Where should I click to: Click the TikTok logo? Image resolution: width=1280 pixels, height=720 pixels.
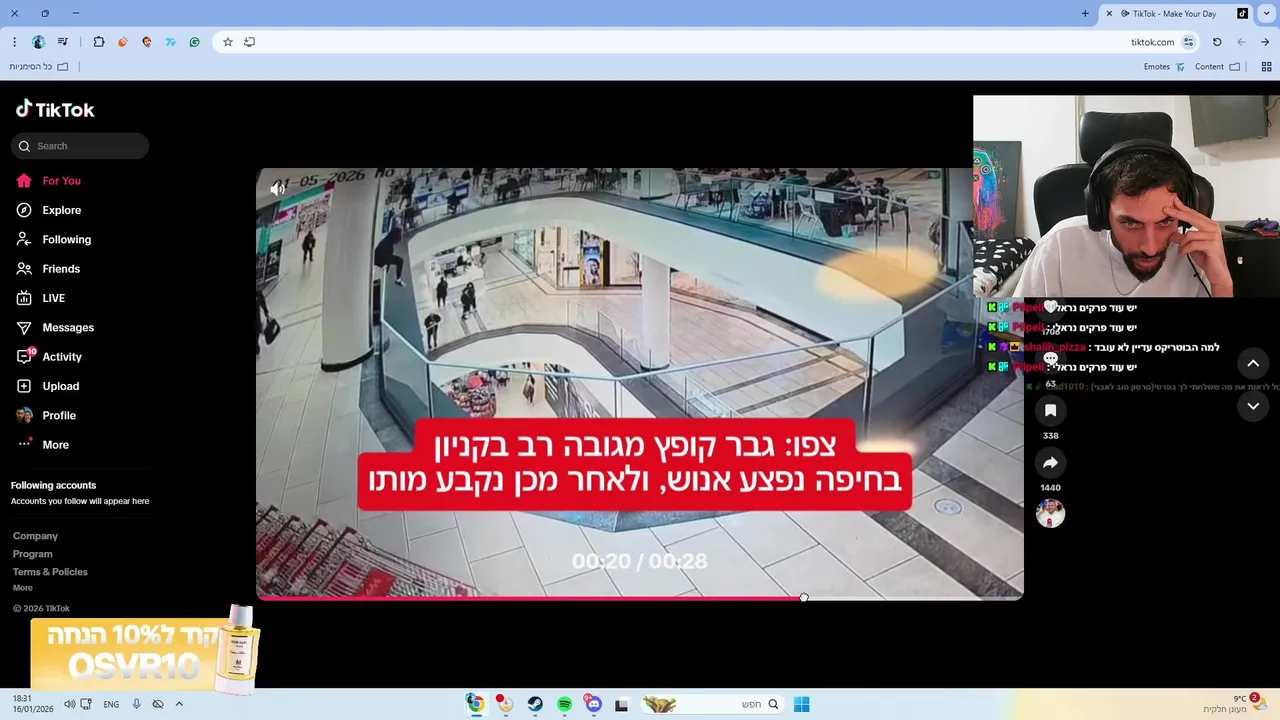(55, 109)
